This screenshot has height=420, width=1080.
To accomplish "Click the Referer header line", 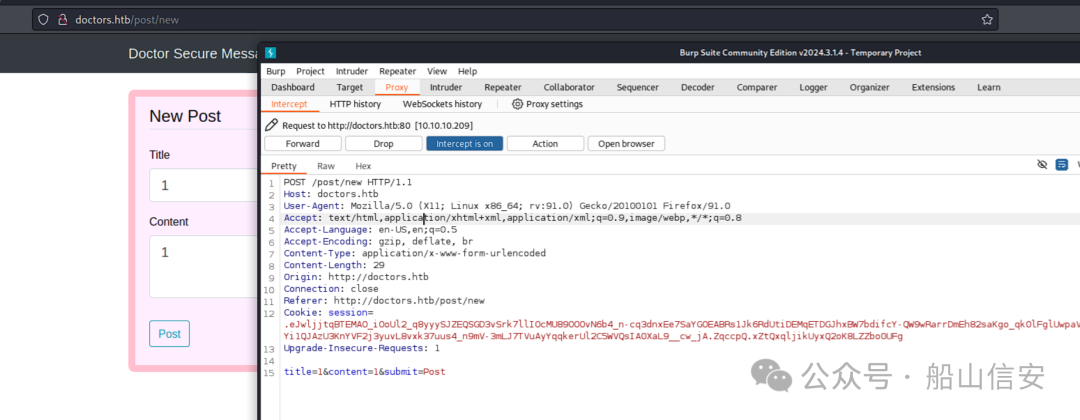I will [x=384, y=300].
